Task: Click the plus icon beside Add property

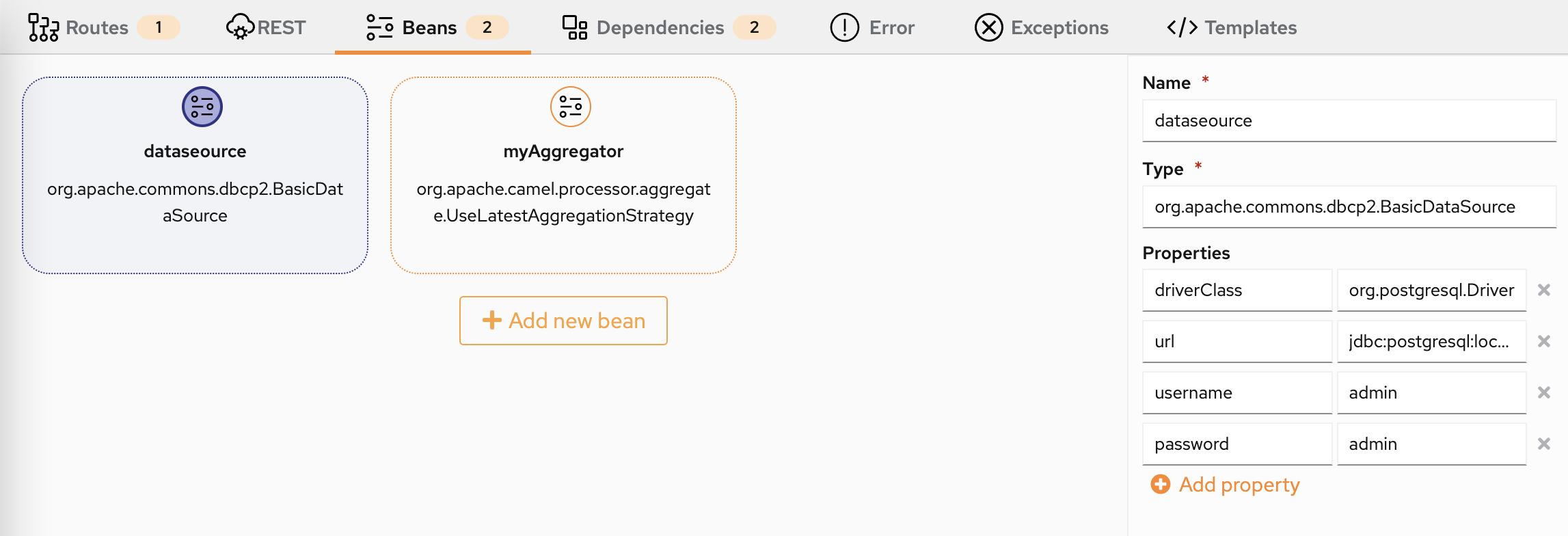Action: click(x=1160, y=485)
